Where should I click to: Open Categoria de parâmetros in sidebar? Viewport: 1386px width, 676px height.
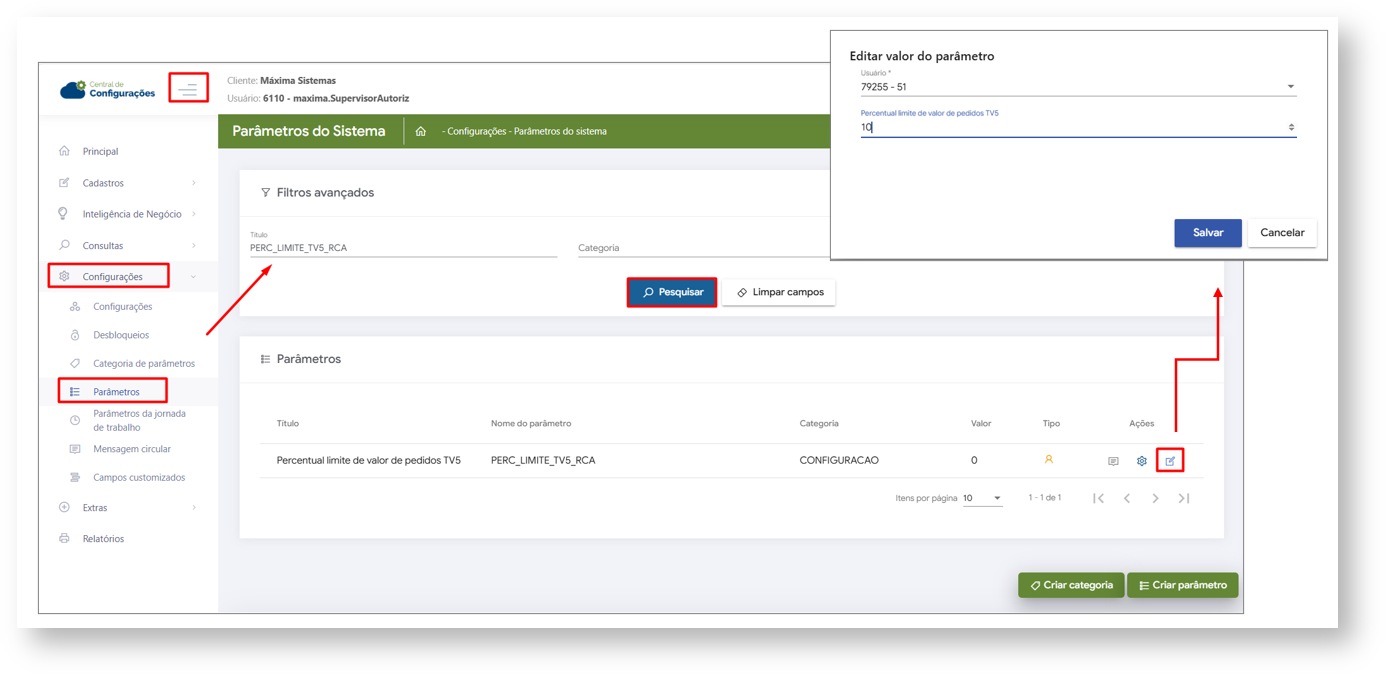144,364
